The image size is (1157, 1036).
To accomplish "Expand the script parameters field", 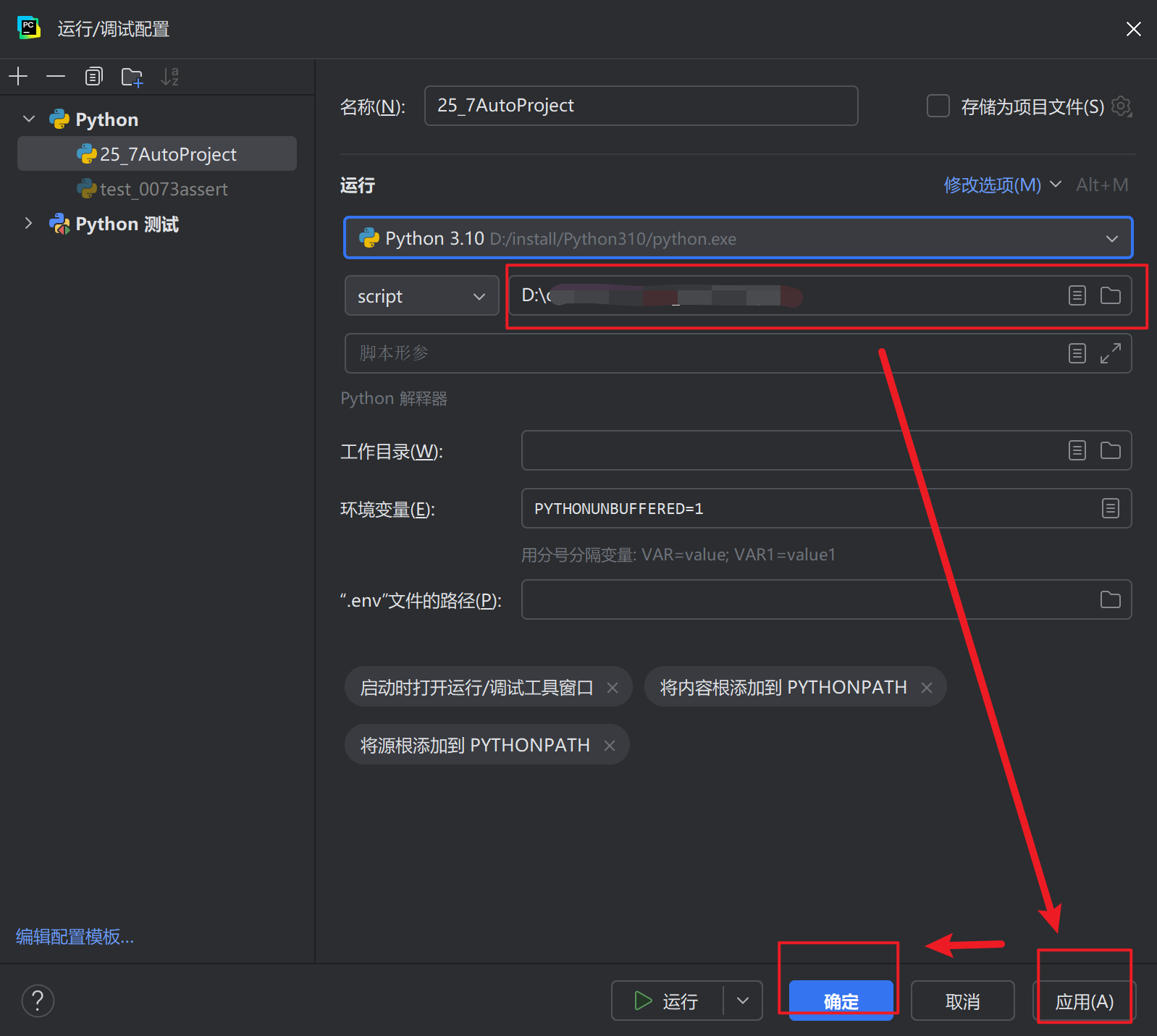I will (1111, 353).
